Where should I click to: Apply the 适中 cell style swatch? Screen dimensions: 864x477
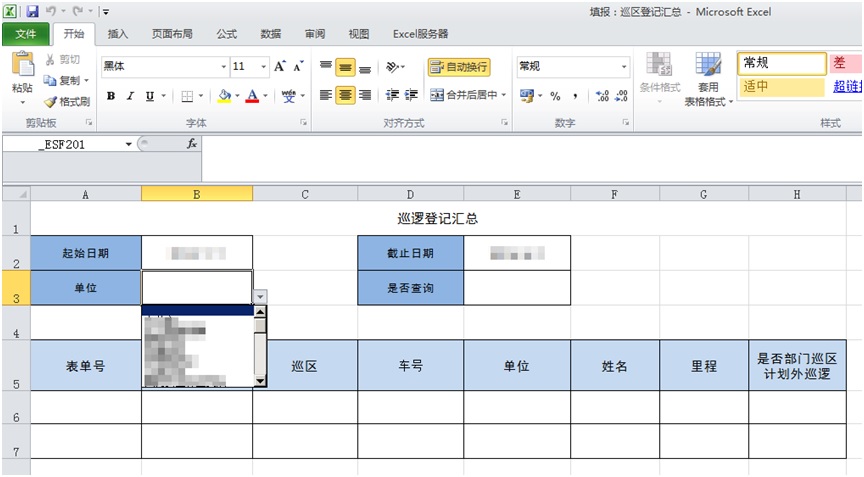780,87
